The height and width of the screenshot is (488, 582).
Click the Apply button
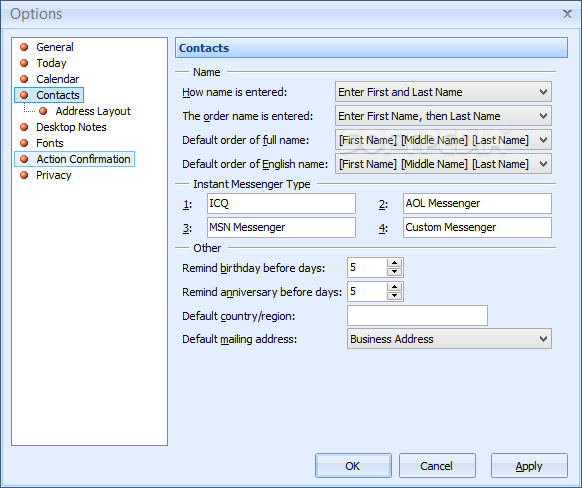529,466
